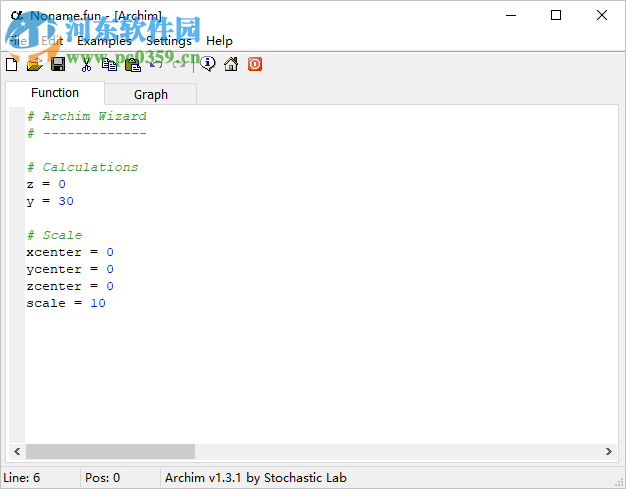Close the Archim window
Image resolution: width=626 pixels, height=489 pixels.
click(602, 16)
